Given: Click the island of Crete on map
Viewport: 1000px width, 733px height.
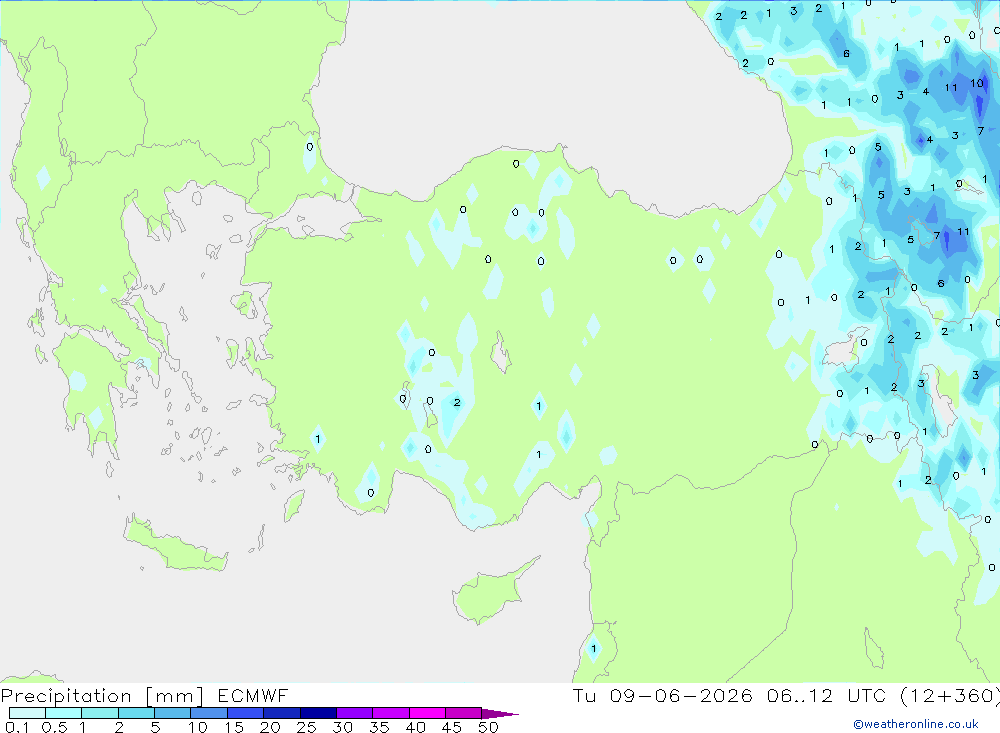Looking at the screenshot, I should coord(173,545).
